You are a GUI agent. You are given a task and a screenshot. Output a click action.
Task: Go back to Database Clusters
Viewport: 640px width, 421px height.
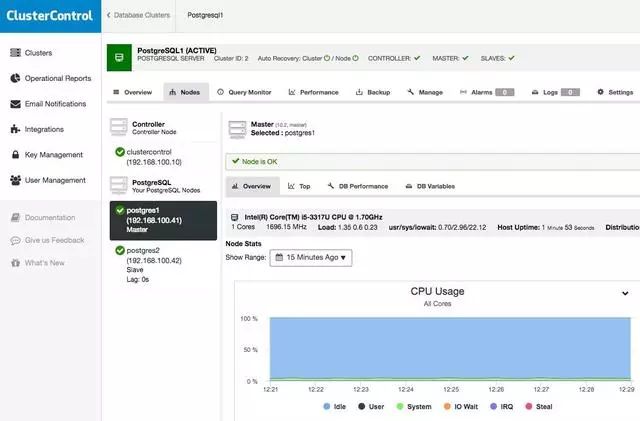(x=138, y=15)
